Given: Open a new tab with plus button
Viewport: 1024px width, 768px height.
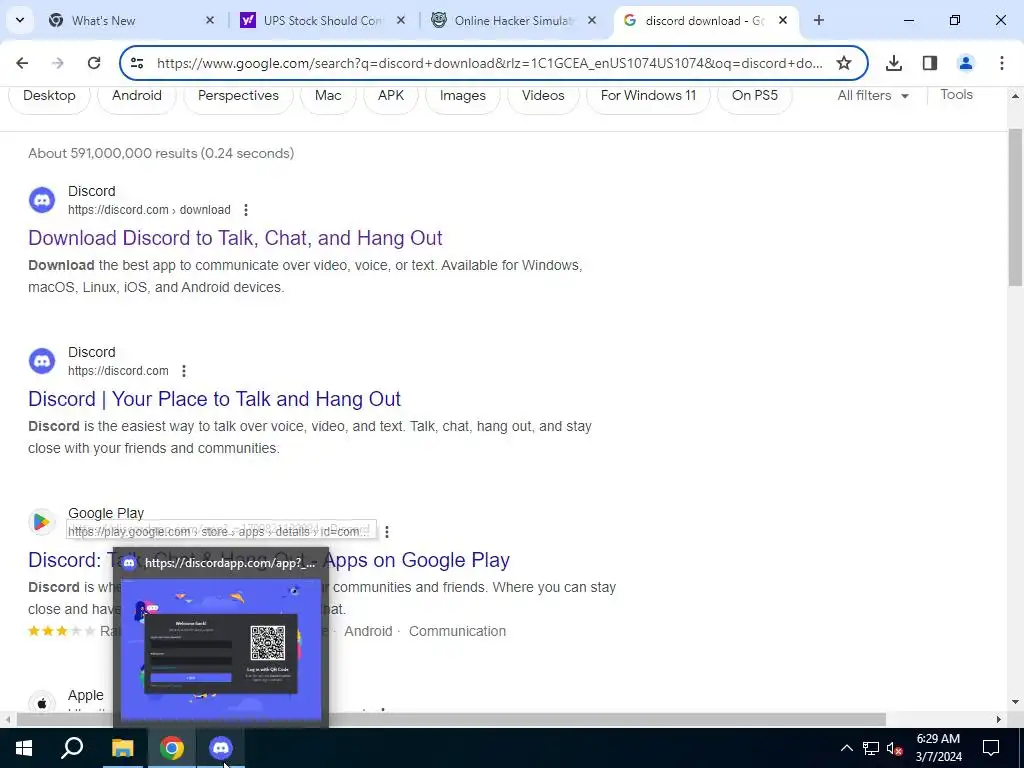Looking at the screenshot, I should 819,20.
